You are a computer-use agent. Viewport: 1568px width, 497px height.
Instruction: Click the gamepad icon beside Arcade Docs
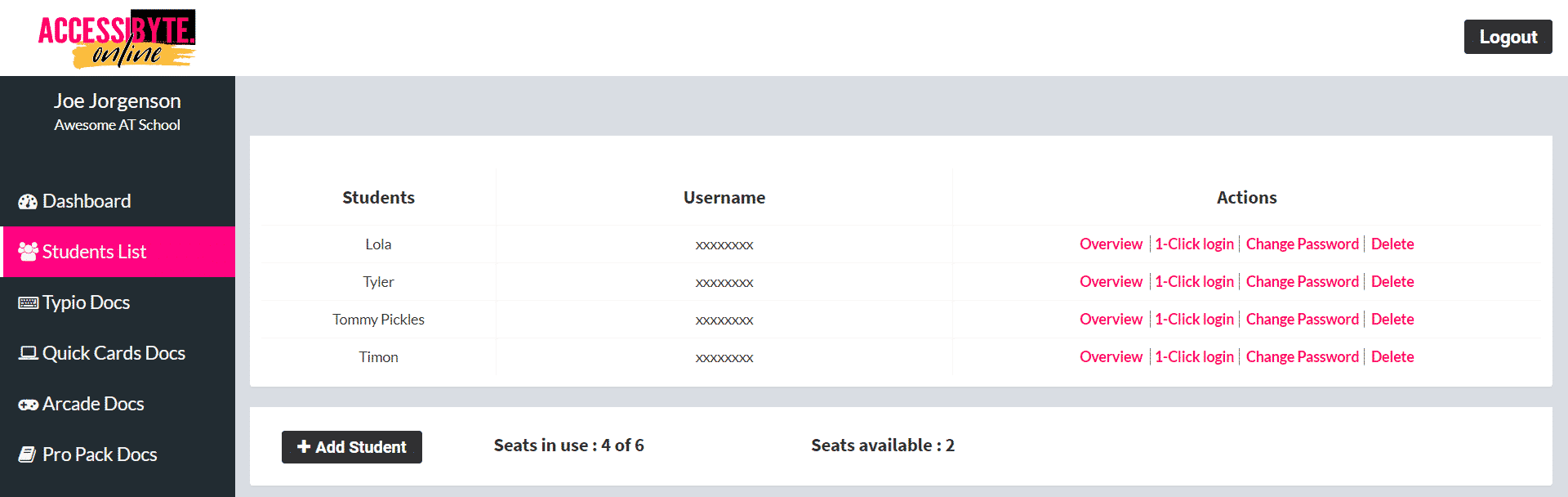coord(28,405)
